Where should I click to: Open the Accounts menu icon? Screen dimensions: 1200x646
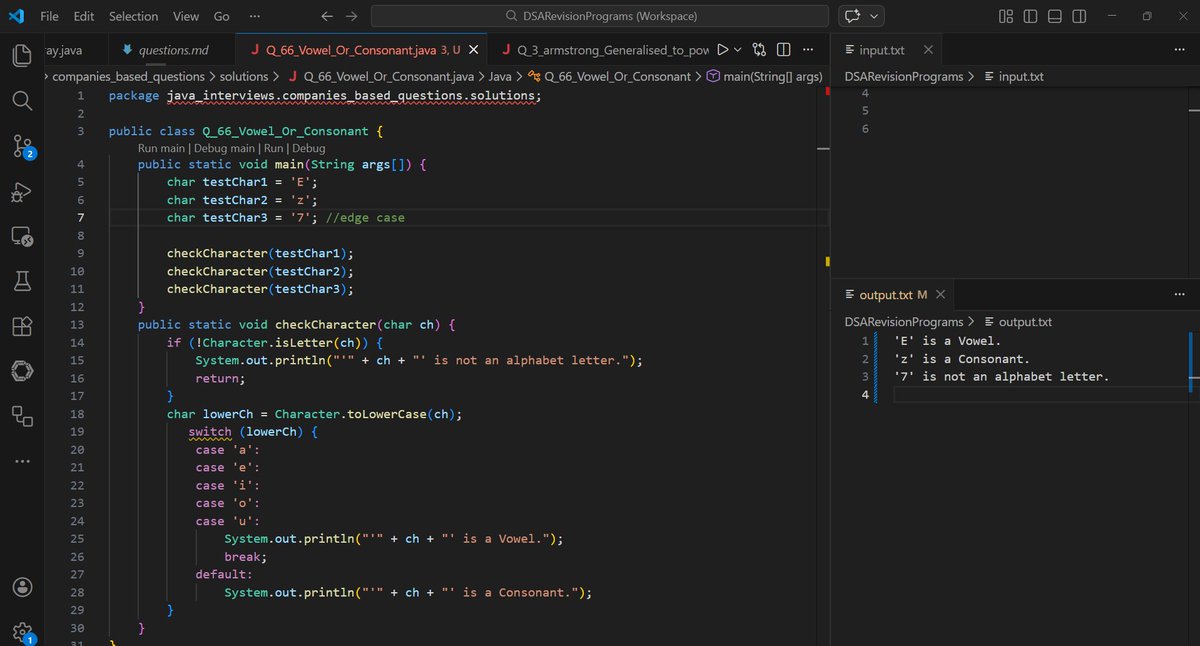tap(22, 587)
